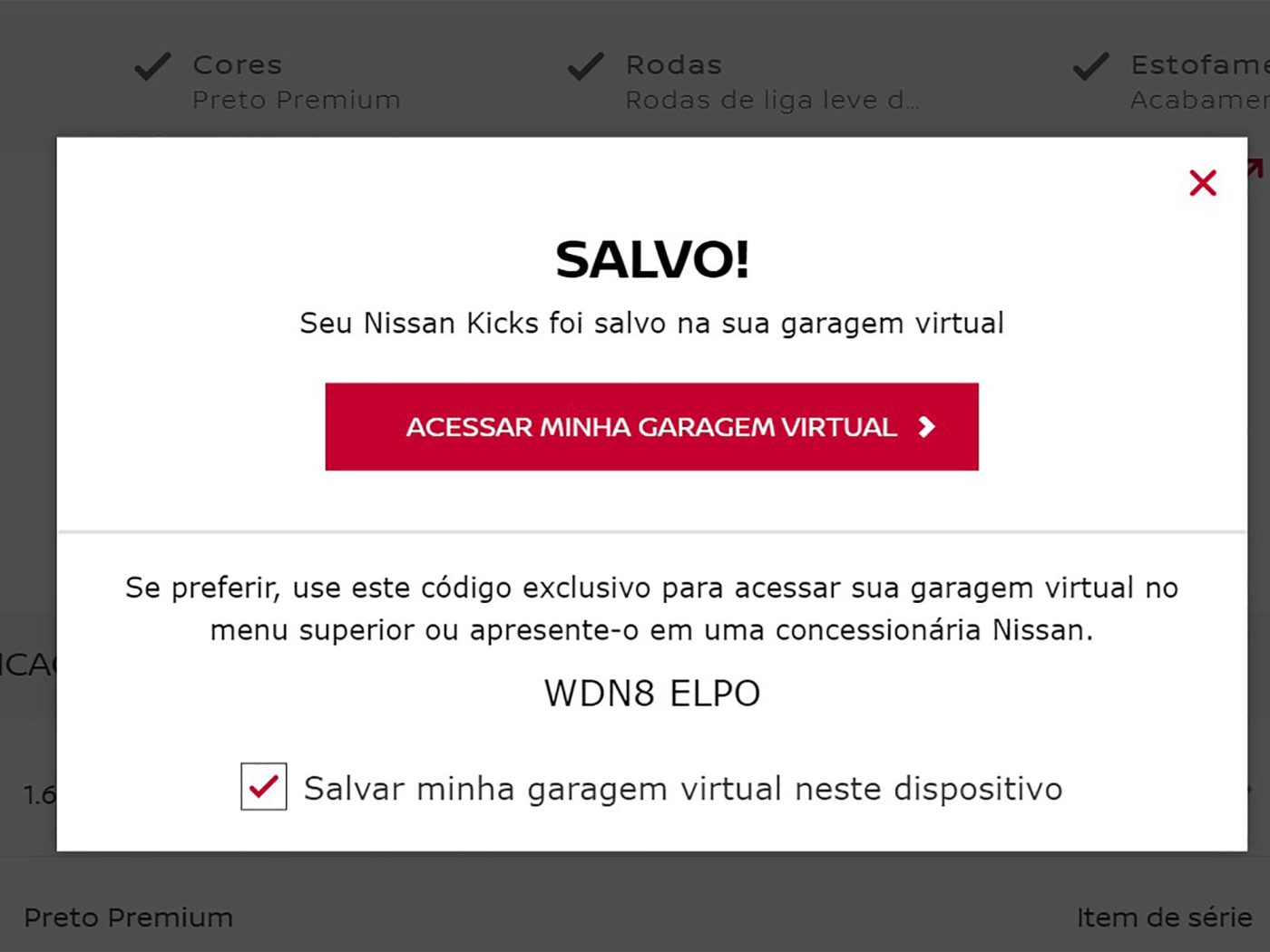Click the red arrow icon behind dialog corner
1270x952 pixels.
(x=1255, y=167)
